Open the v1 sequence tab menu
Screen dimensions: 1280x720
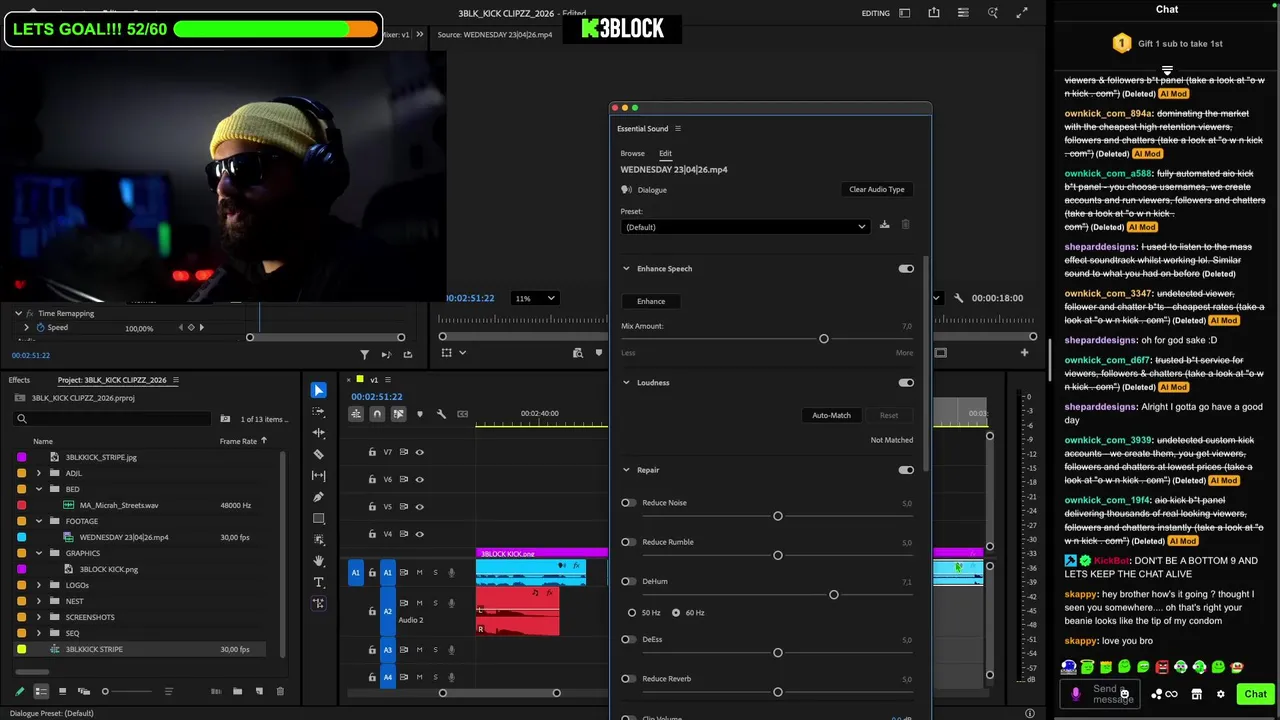(386, 380)
